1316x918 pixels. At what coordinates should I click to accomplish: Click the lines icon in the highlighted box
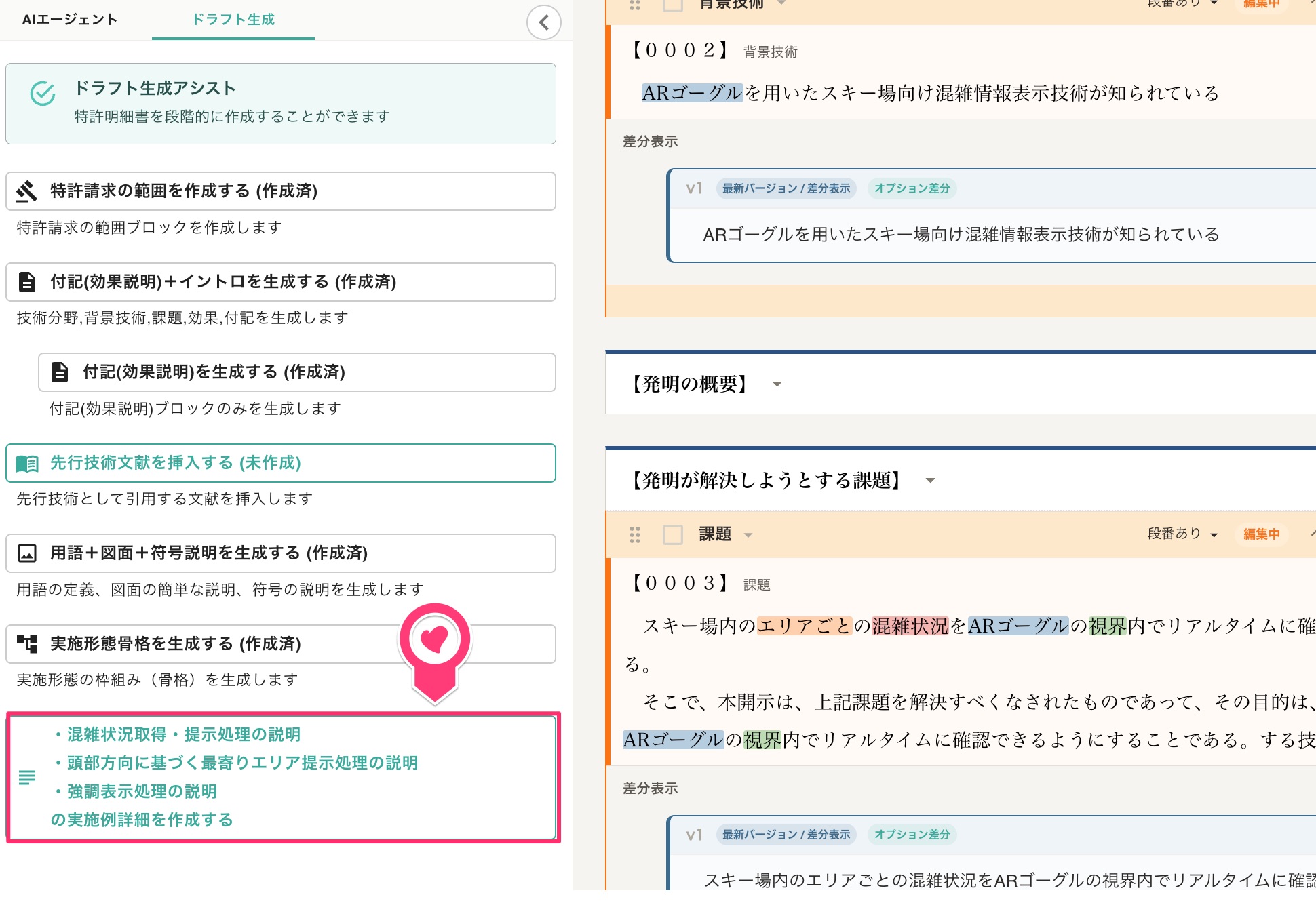[x=27, y=777]
